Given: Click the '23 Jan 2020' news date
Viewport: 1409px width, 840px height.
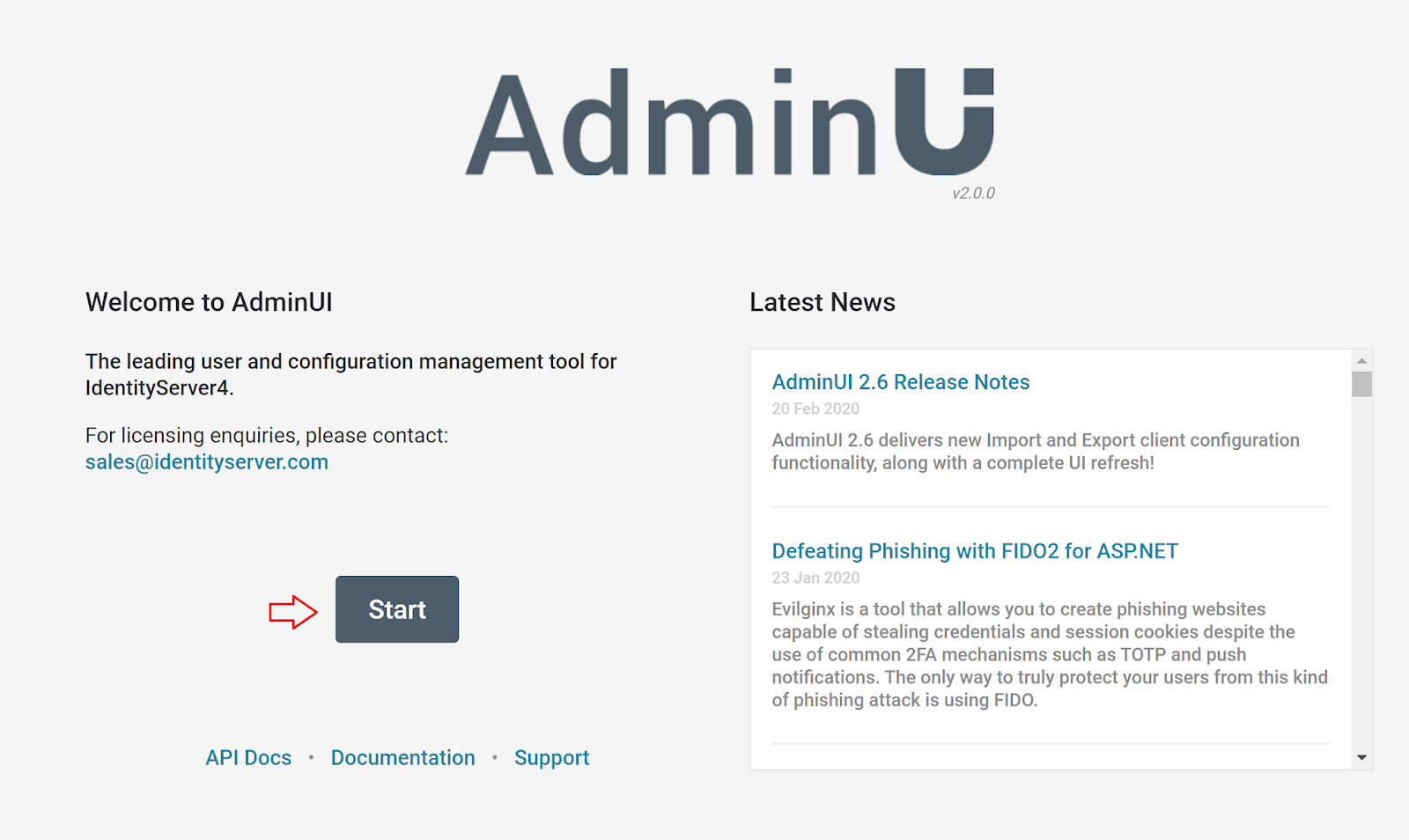Looking at the screenshot, I should click(815, 578).
